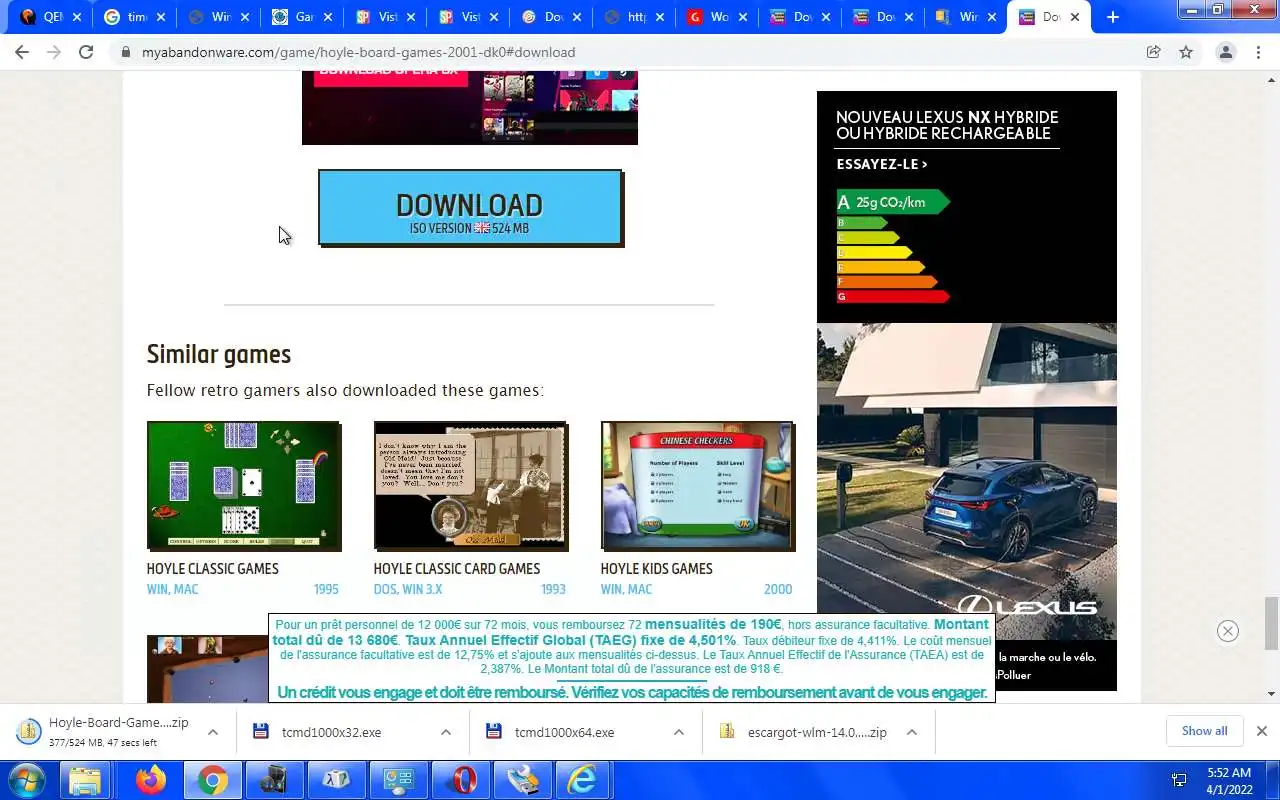Close the tim tab
The height and width of the screenshot is (800, 1280).
[161, 17]
